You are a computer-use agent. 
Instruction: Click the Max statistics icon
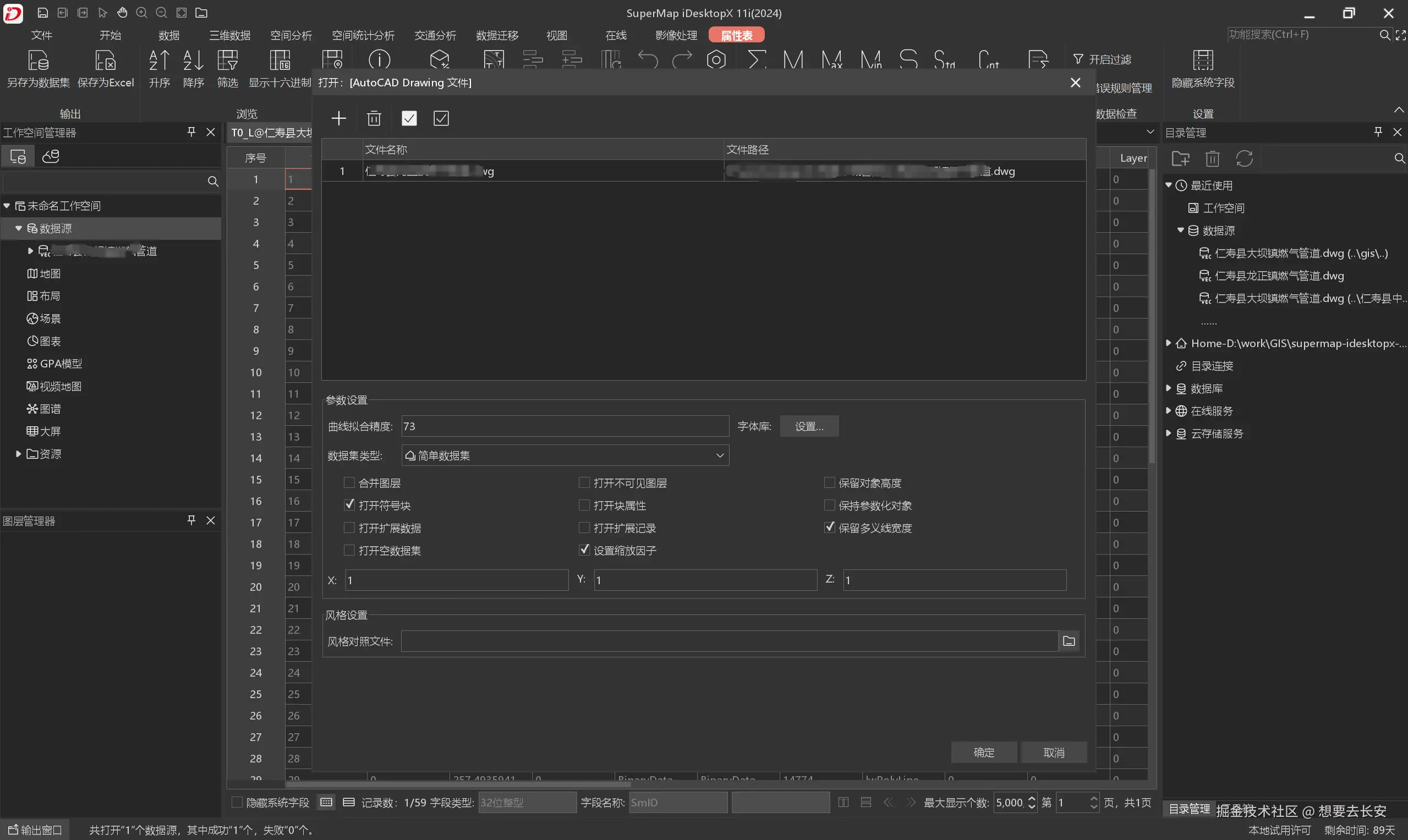tap(832, 59)
